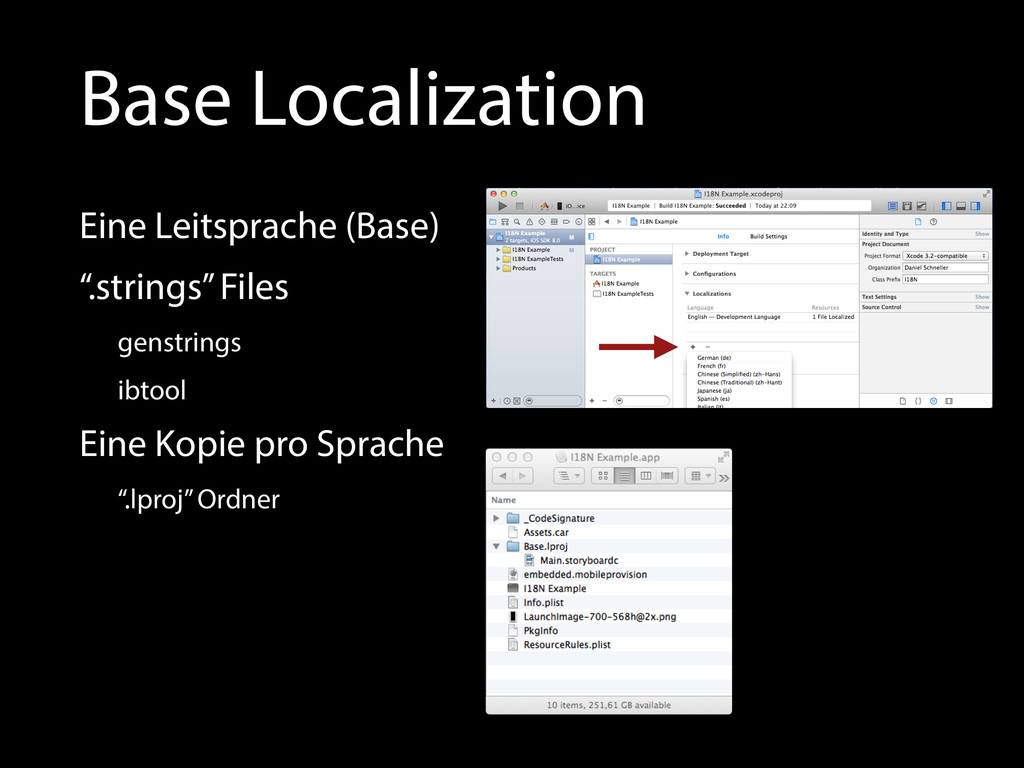The width and height of the screenshot is (1024, 768).
Task: Toggle the Navigator pane visibility
Action: [x=946, y=206]
